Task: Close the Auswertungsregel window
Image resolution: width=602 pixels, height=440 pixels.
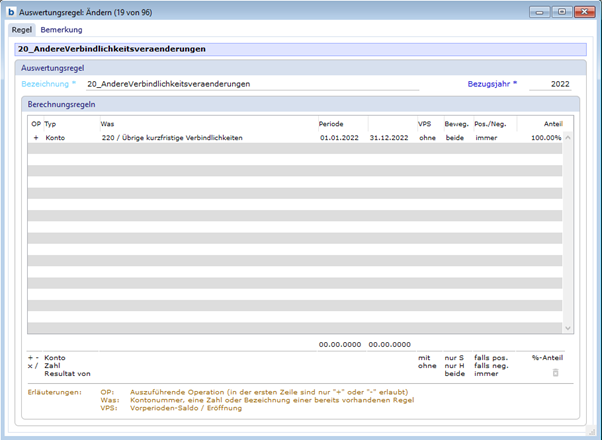Action: (583, 12)
